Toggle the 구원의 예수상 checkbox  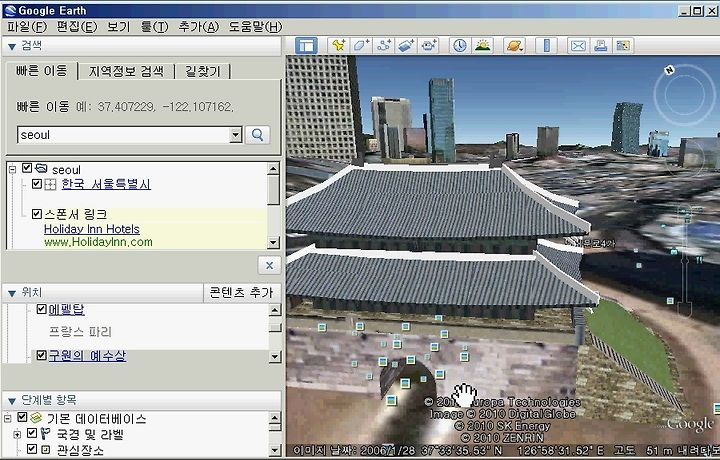[x=41, y=355]
